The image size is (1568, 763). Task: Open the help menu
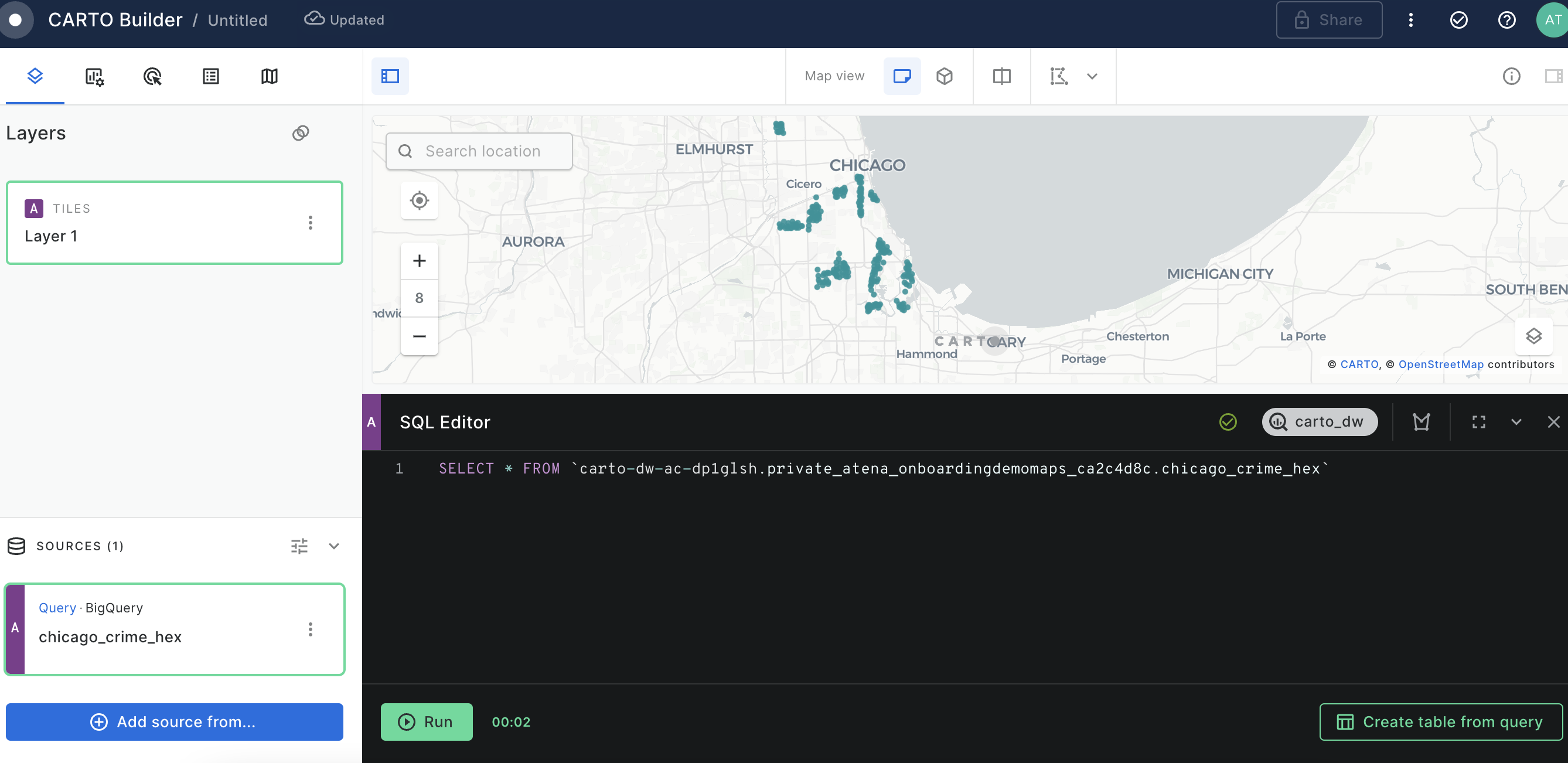pos(1506,20)
